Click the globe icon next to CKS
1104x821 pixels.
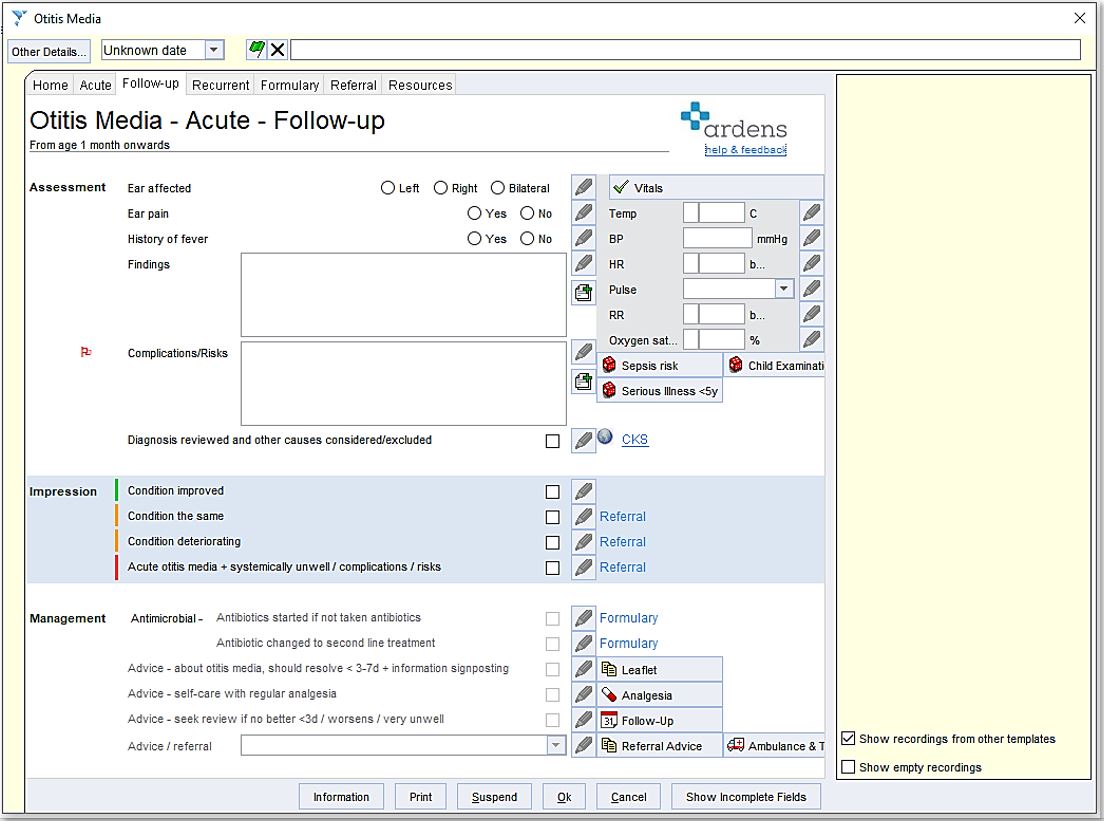tap(605, 437)
